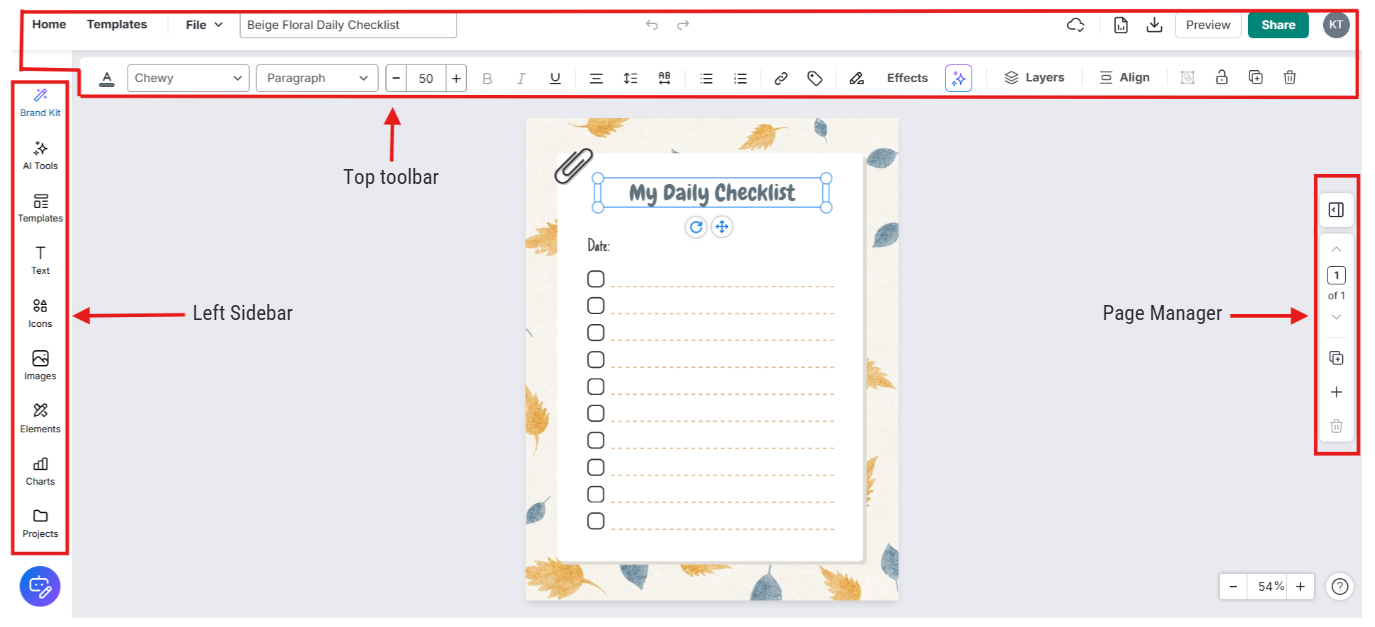Open the AI Tools sidebar panel
The height and width of the screenshot is (627, 1375).
point(40,154)
